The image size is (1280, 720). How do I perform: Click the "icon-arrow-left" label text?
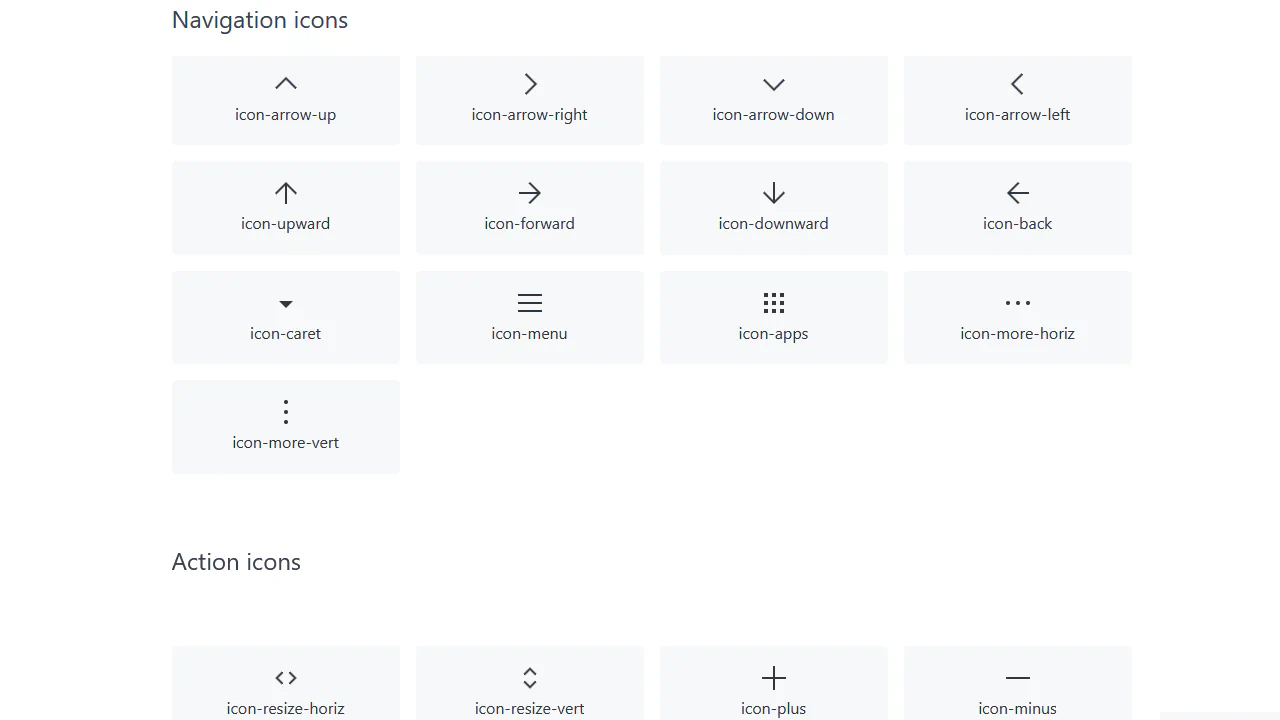(1018, 115)
